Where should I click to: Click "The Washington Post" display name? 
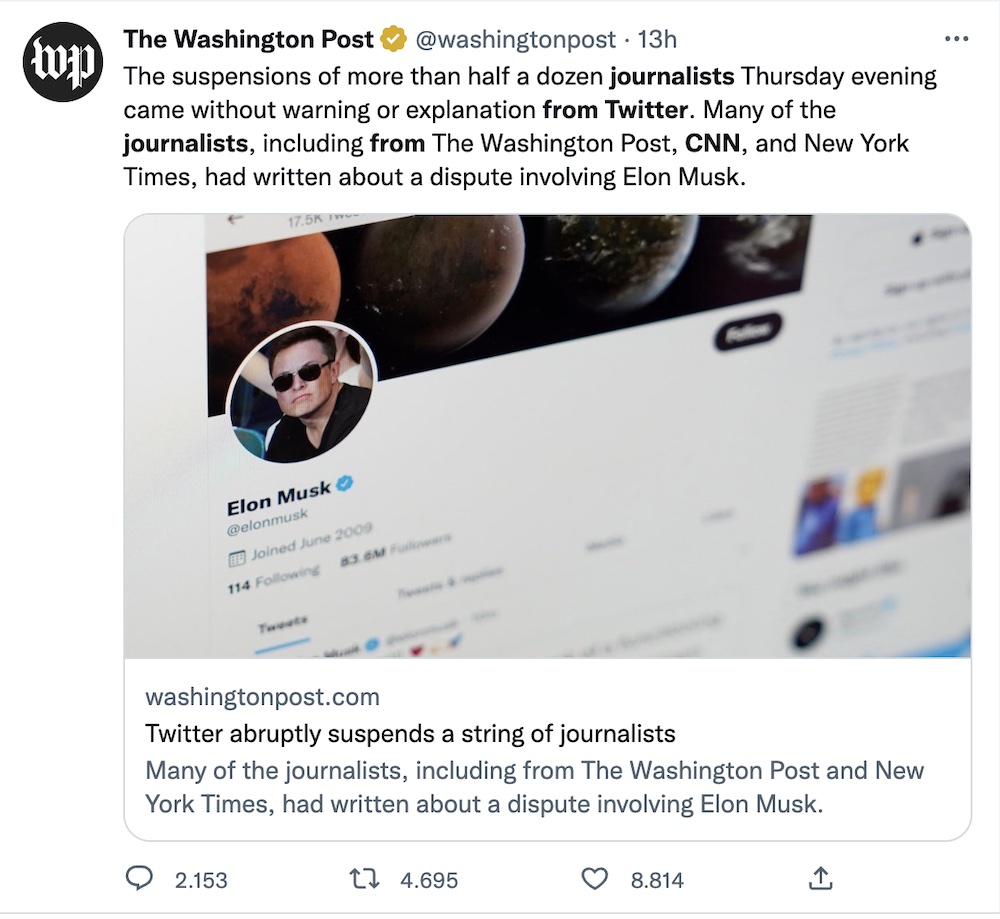[248, 40]
